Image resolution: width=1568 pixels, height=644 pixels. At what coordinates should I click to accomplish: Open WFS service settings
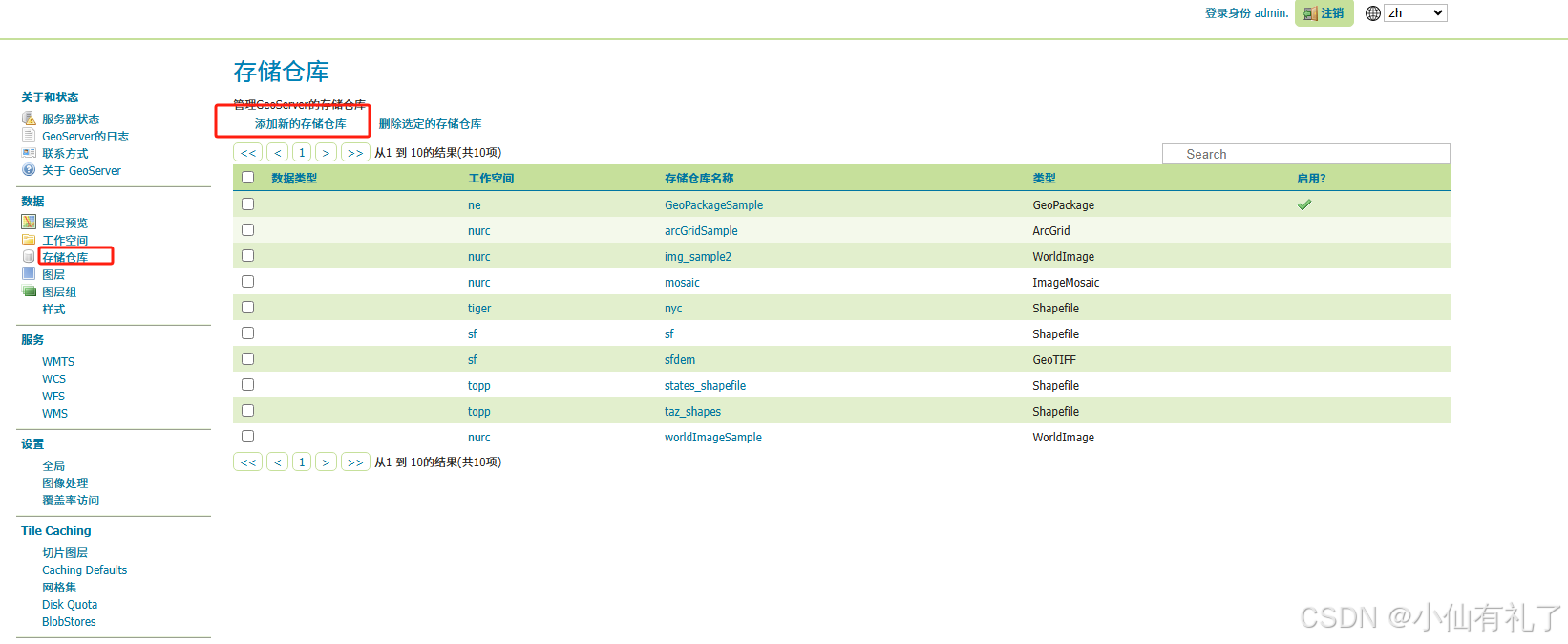pos(53,397)
